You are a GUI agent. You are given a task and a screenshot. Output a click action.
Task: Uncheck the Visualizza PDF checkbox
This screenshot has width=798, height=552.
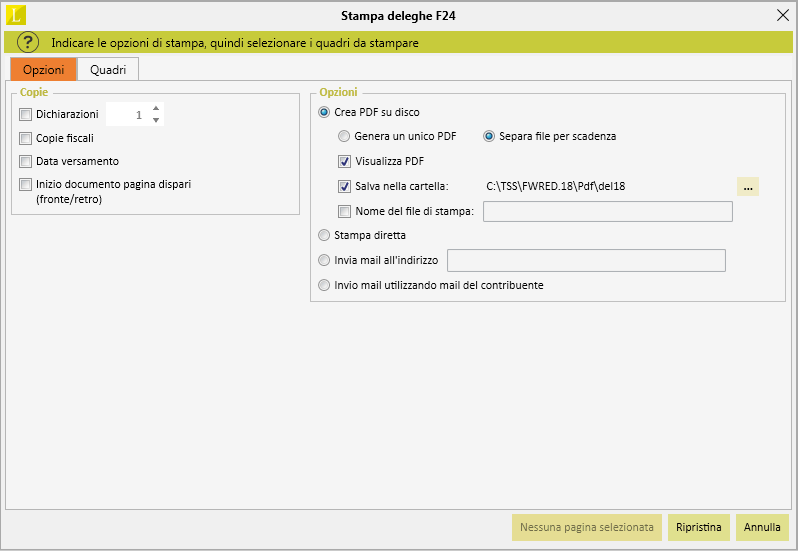(345, 162)
